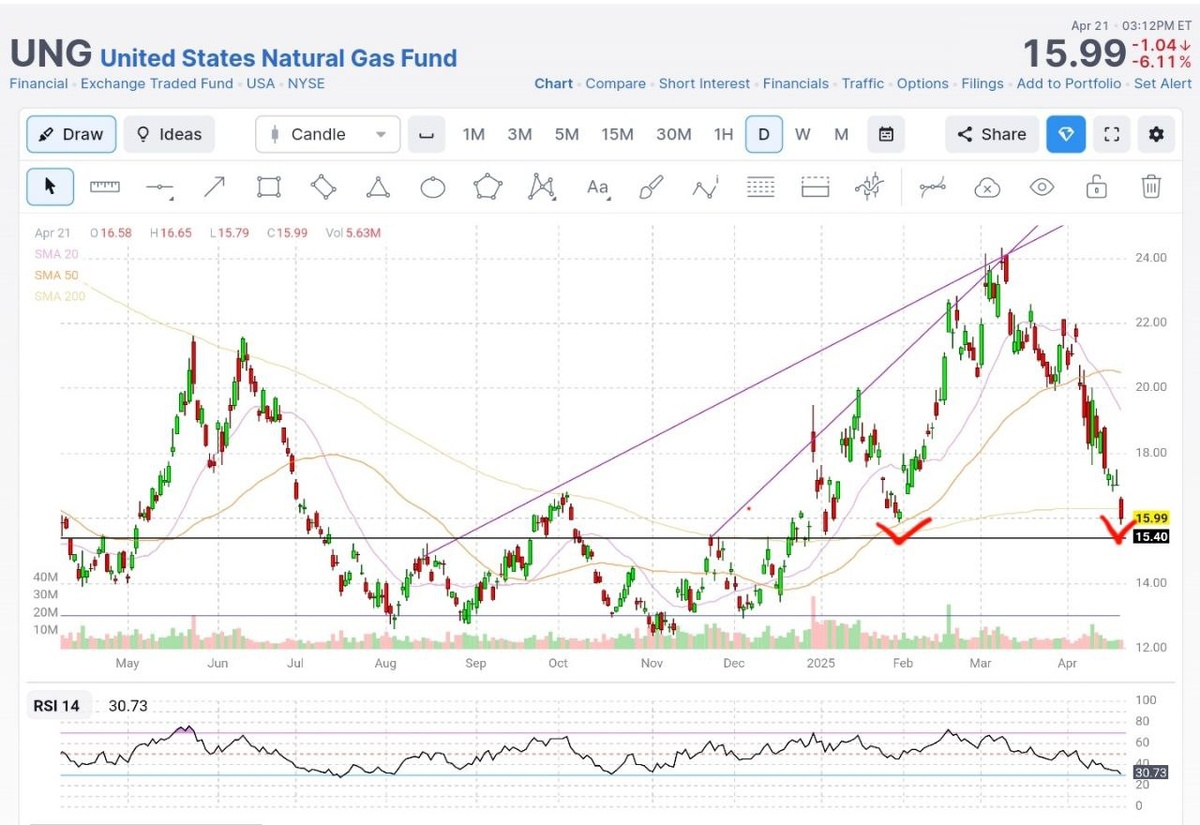Click Exchange Traded Fund link
The image size is (1200, 825).
point(157,84)
